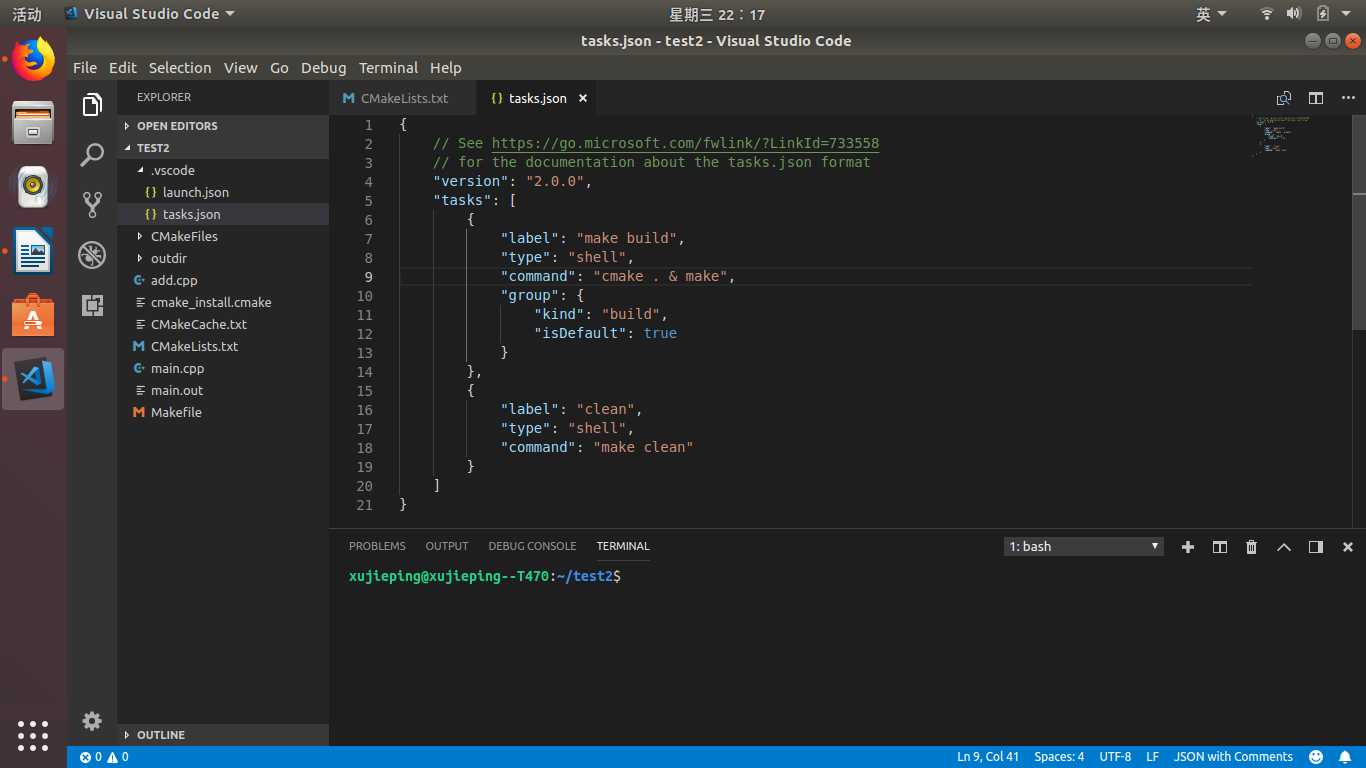Viewport: 1366px width, 768px height.
Task: Open the View menu
Action: click(240, 68)
